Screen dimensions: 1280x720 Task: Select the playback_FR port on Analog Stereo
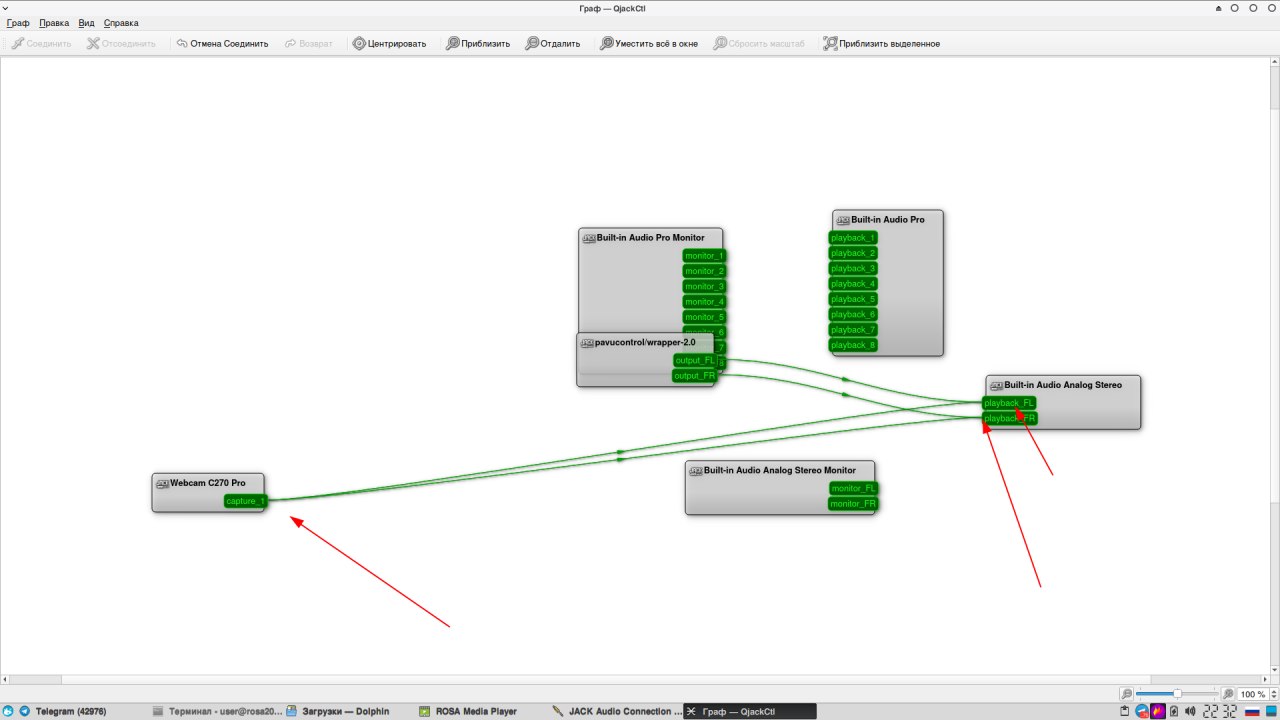1009,419
